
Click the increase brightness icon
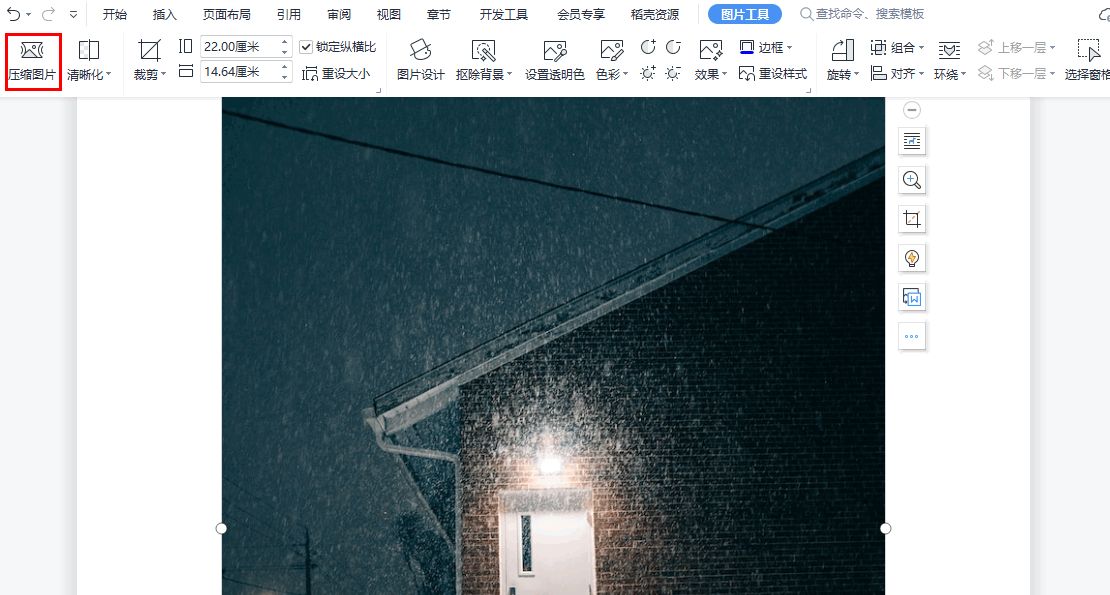(x=648, y=73)
